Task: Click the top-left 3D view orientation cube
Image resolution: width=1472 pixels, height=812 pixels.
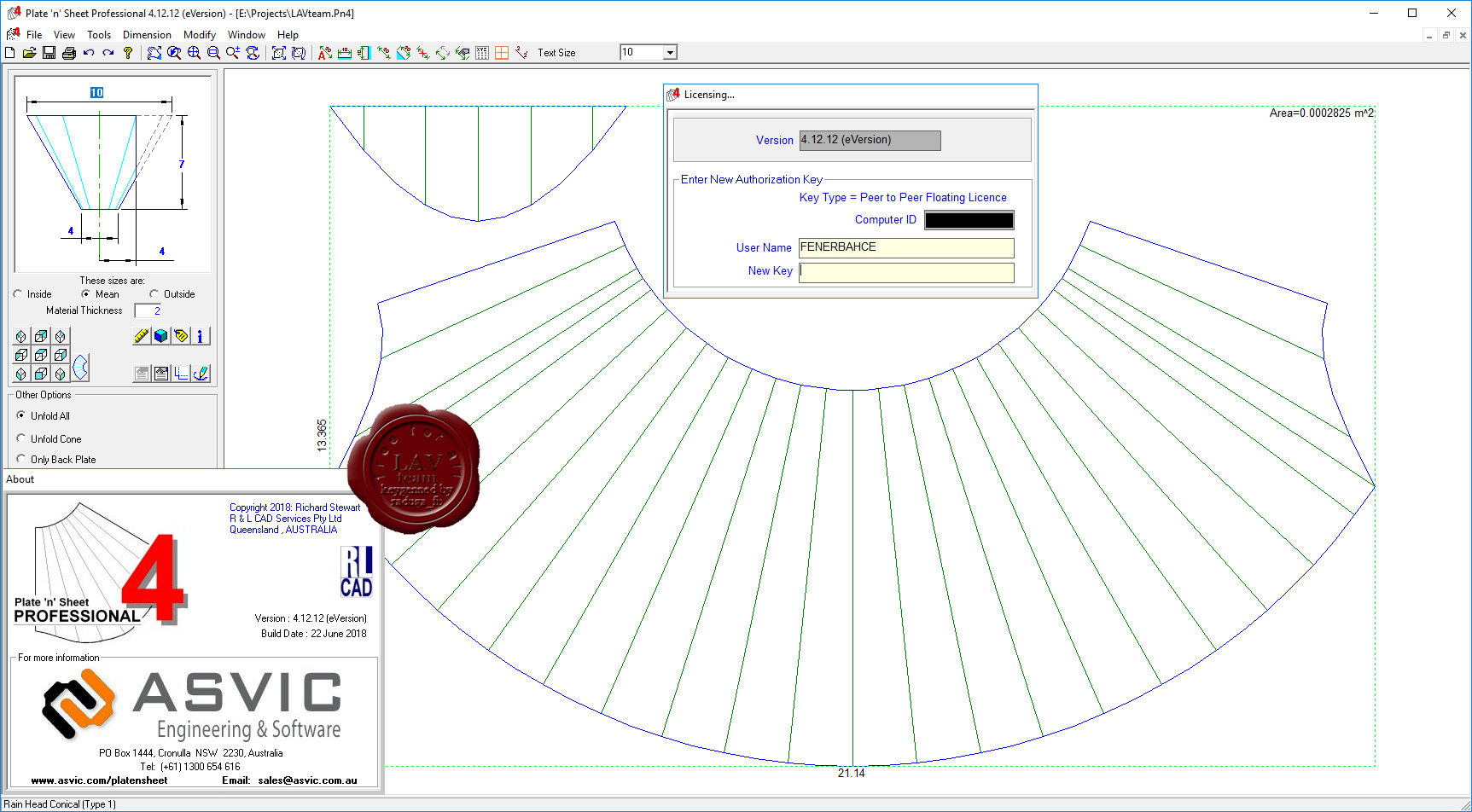Action: [x=21, y=336]
